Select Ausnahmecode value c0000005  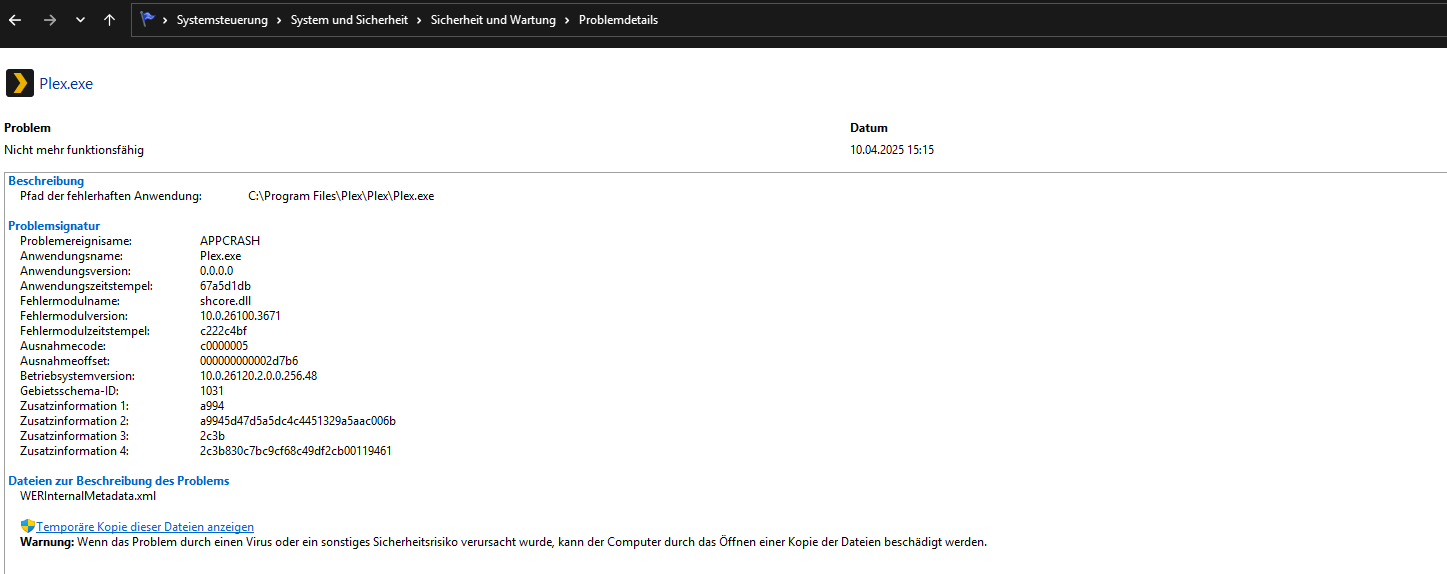pyautogui.click(x=224, y=346)
